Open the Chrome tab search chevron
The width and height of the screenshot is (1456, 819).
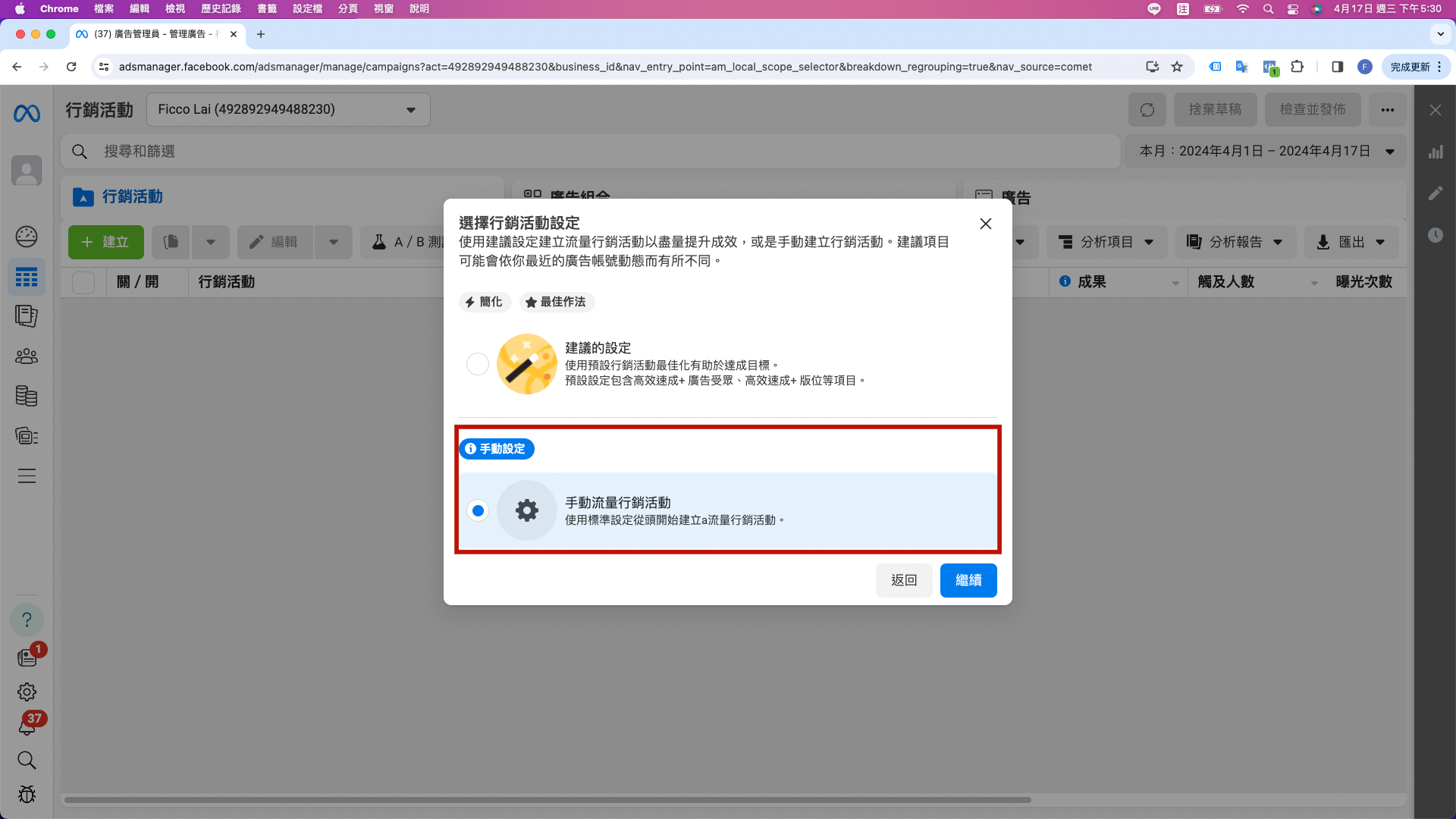[1440, 34]
